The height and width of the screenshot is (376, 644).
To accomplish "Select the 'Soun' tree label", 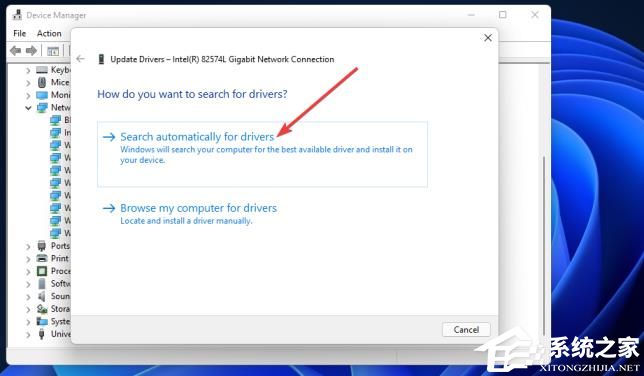I will (60, 296).
